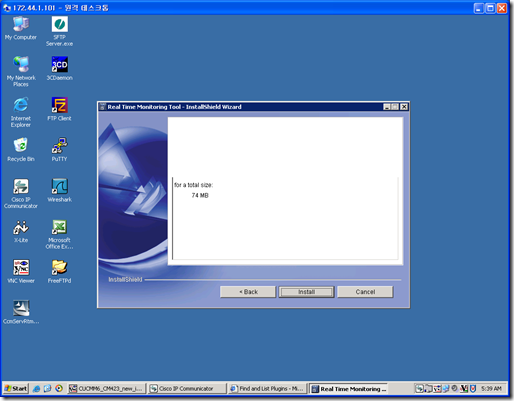The height and width of the screenshot is (401, 514).
Task: Close the InstallShield Wizard window
Action: (404, 107)
